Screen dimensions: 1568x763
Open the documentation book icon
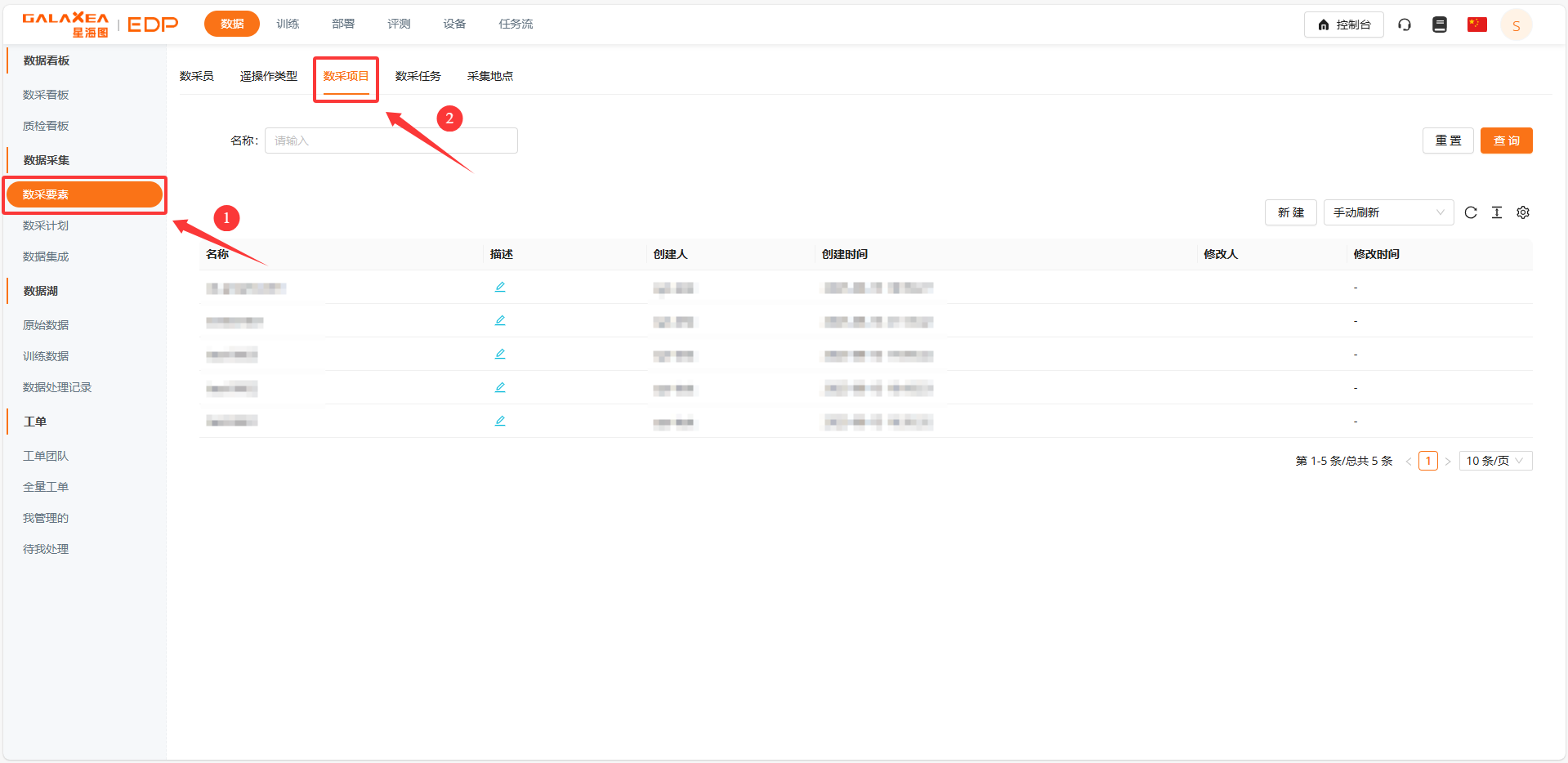[x=1439, y=25]
